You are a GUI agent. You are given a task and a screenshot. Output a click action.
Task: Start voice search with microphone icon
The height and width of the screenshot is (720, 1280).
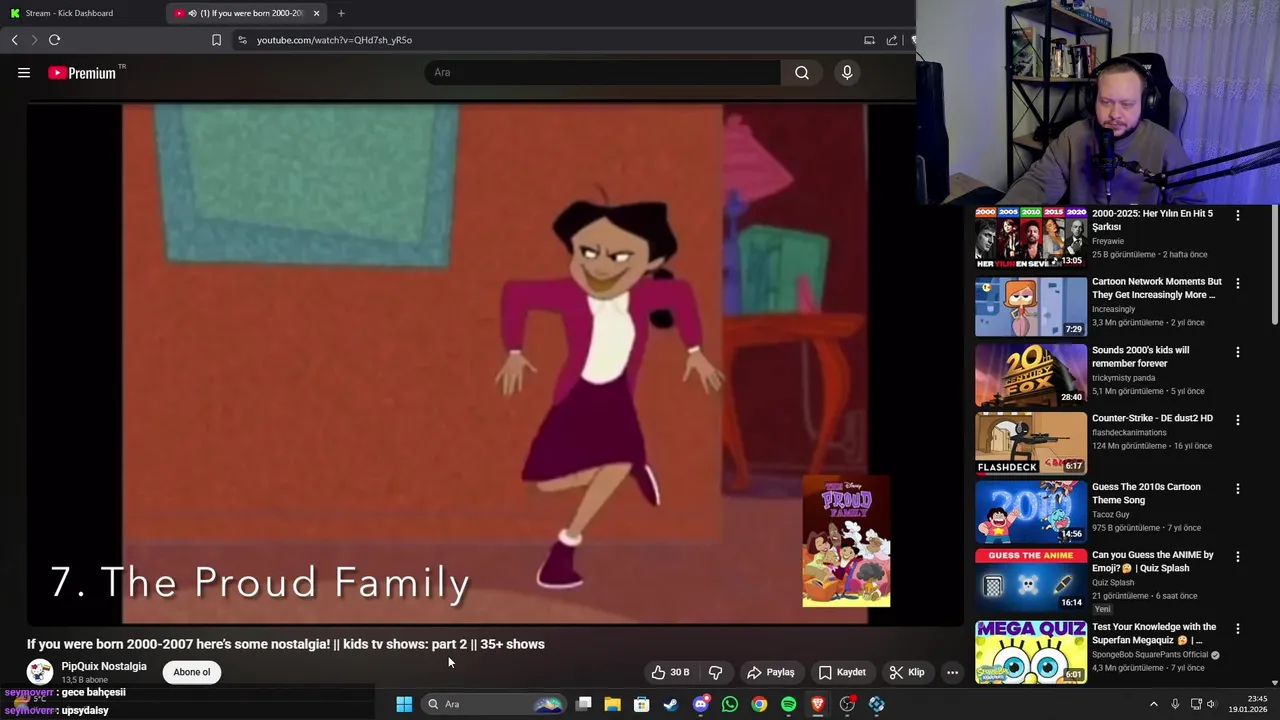pyautogui.click(x=847, y=72)
